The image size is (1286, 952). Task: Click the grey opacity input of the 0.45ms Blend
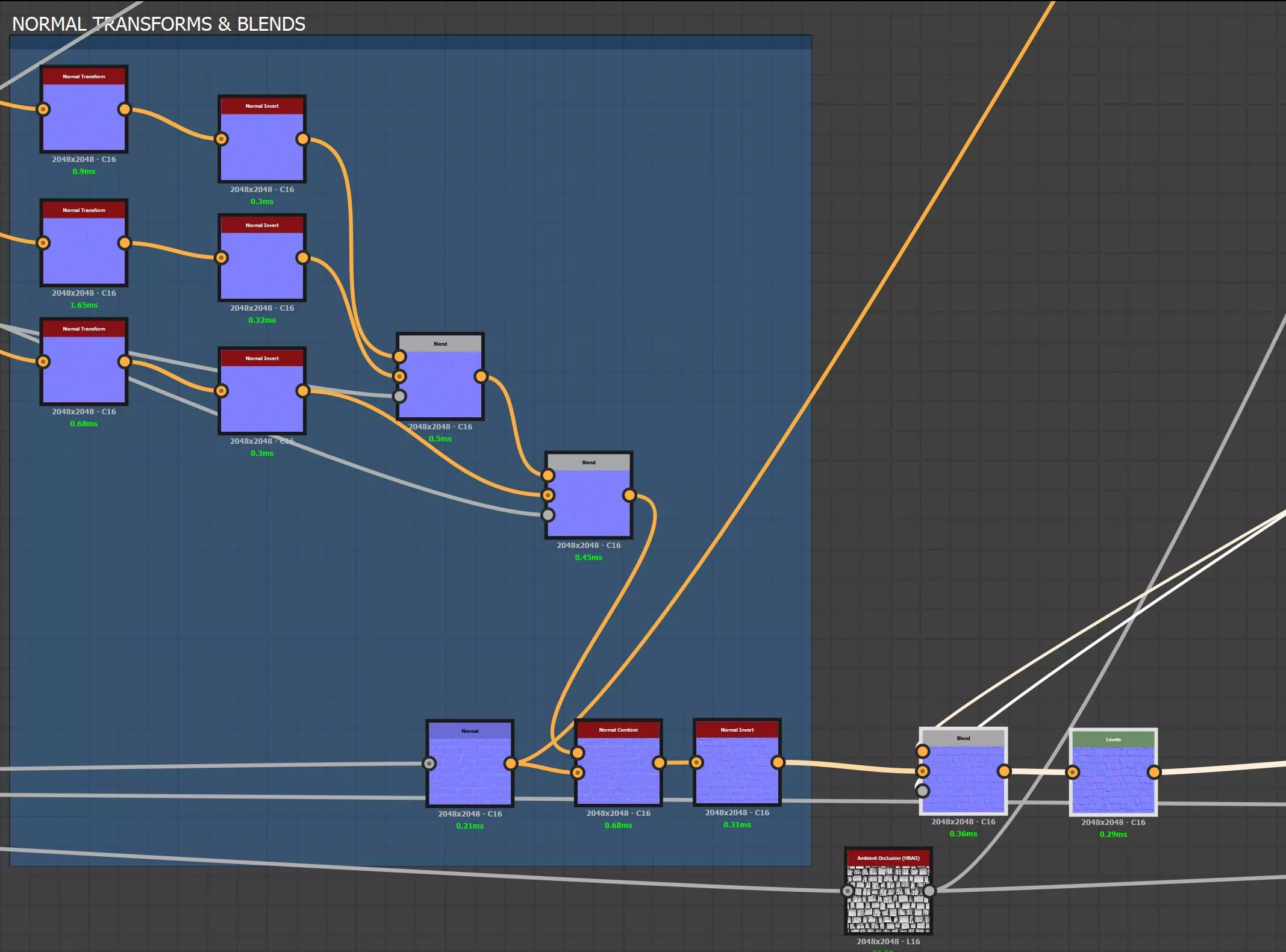tap(548, 515)
